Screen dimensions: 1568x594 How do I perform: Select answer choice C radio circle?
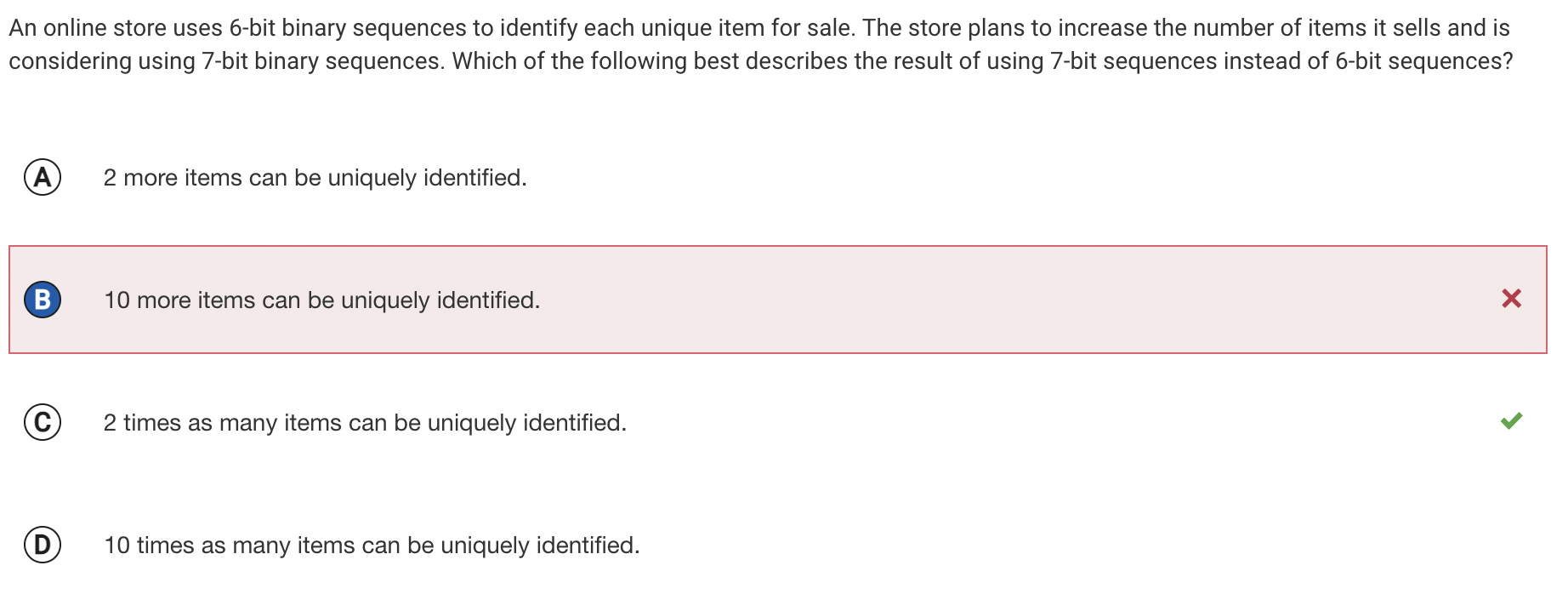(43, 422)
